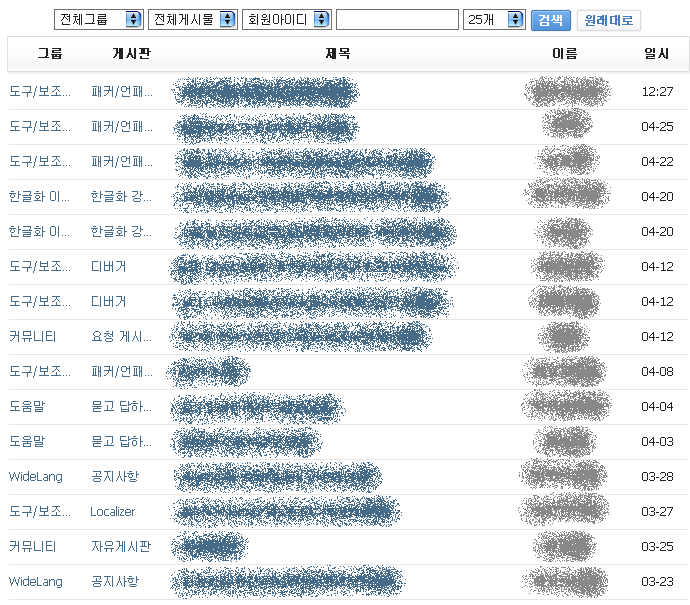690x605 pixels.
Task: Open the 요청 게시... board link
Action: tap(121, 337)
